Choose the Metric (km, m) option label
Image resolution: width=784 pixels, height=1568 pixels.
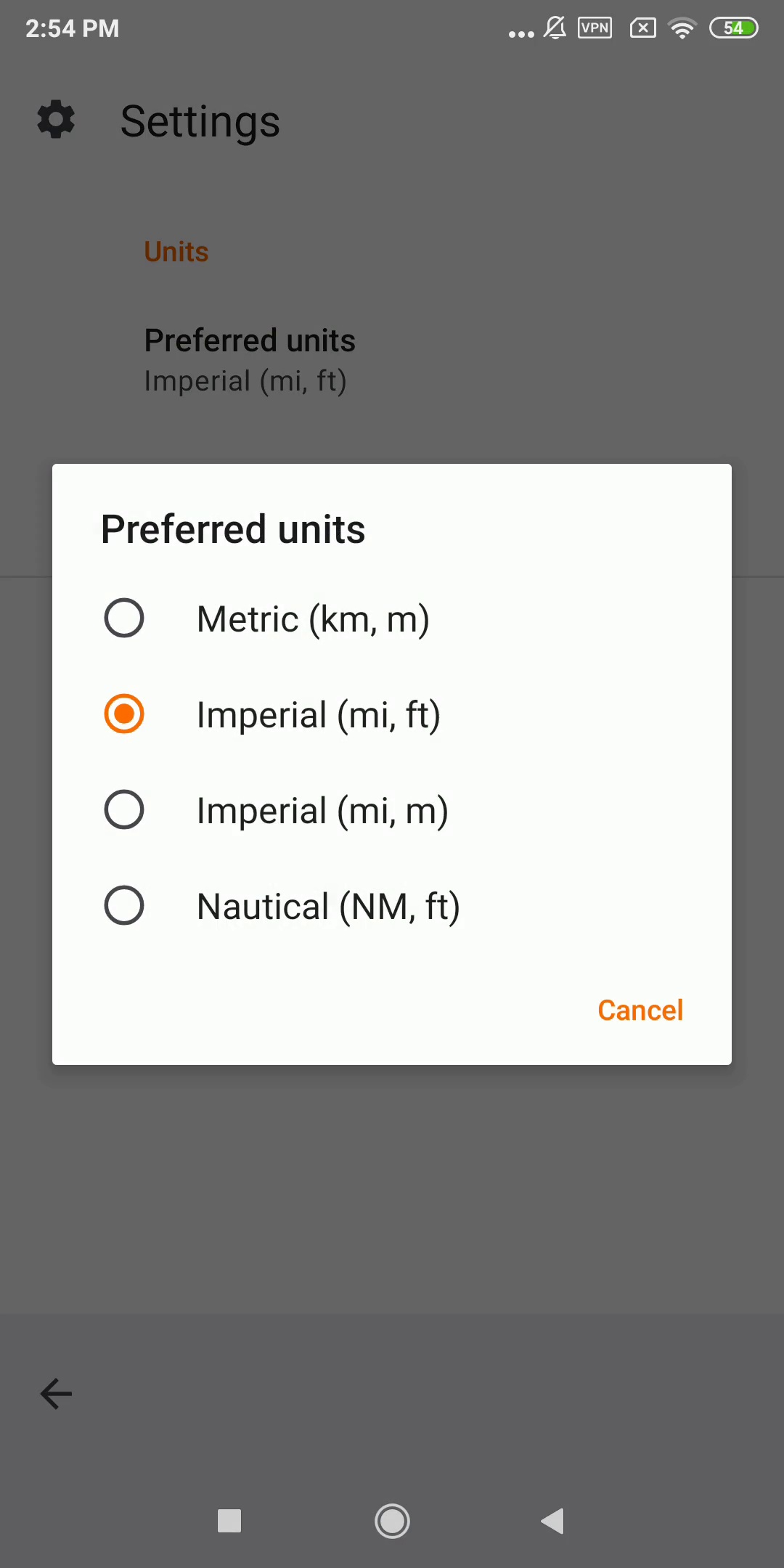pyautogui.click(x=313, y=619)
